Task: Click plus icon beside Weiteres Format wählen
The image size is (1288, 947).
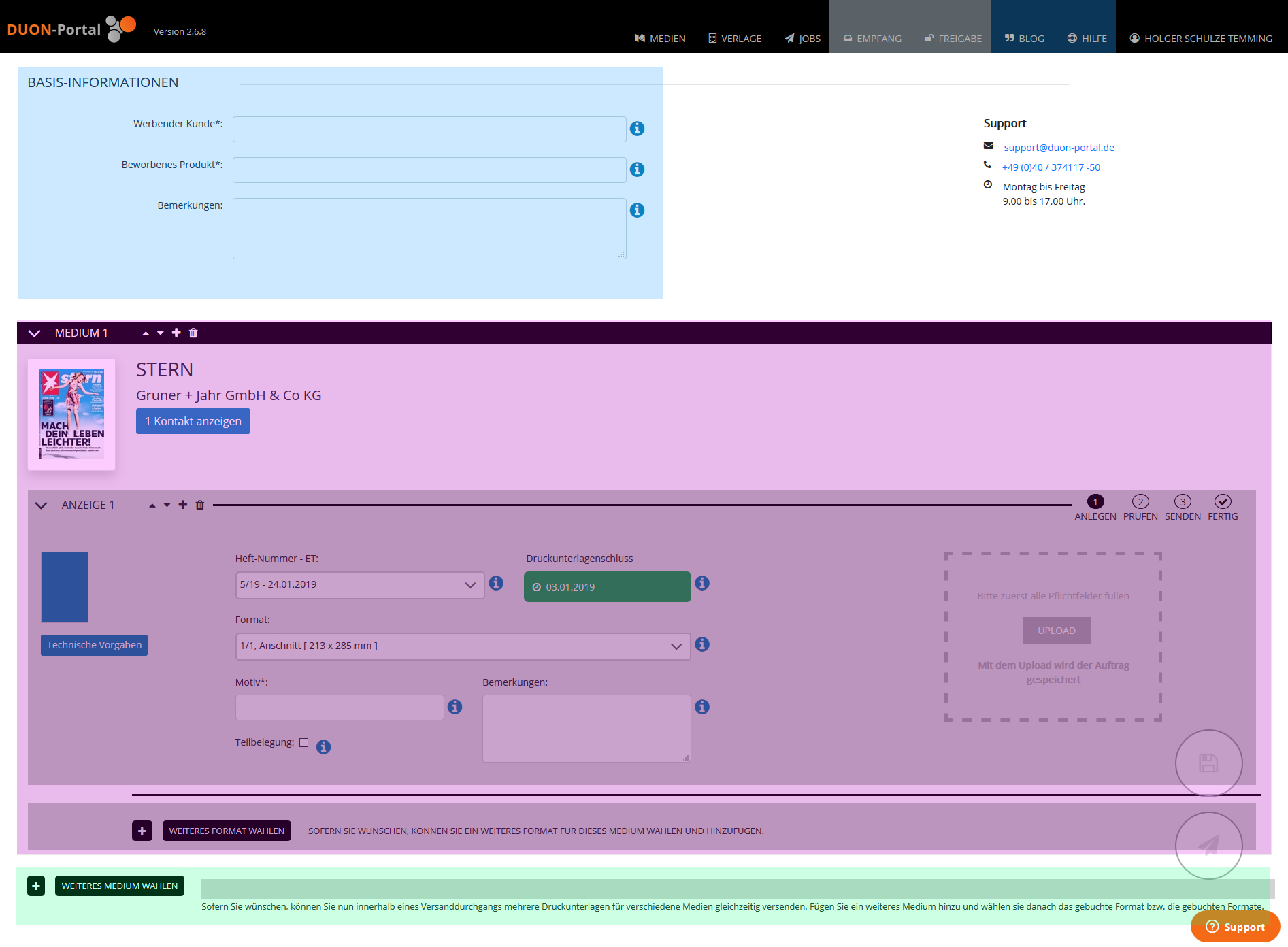Action: [142, 831]
